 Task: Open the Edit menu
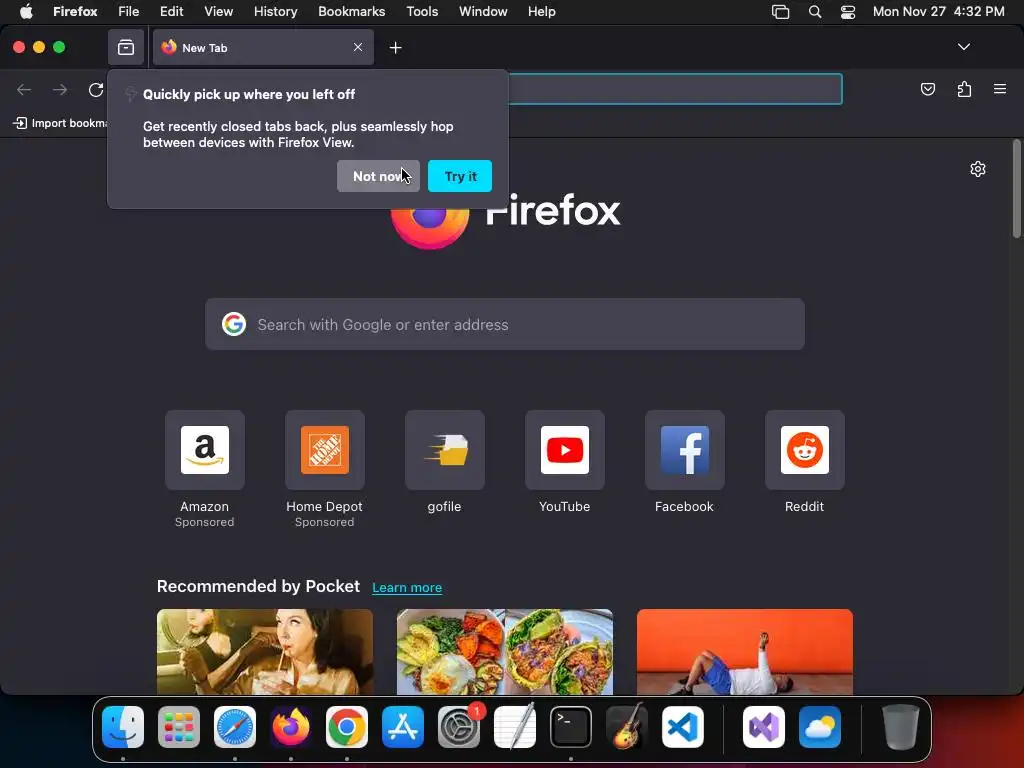click(171, 11)
